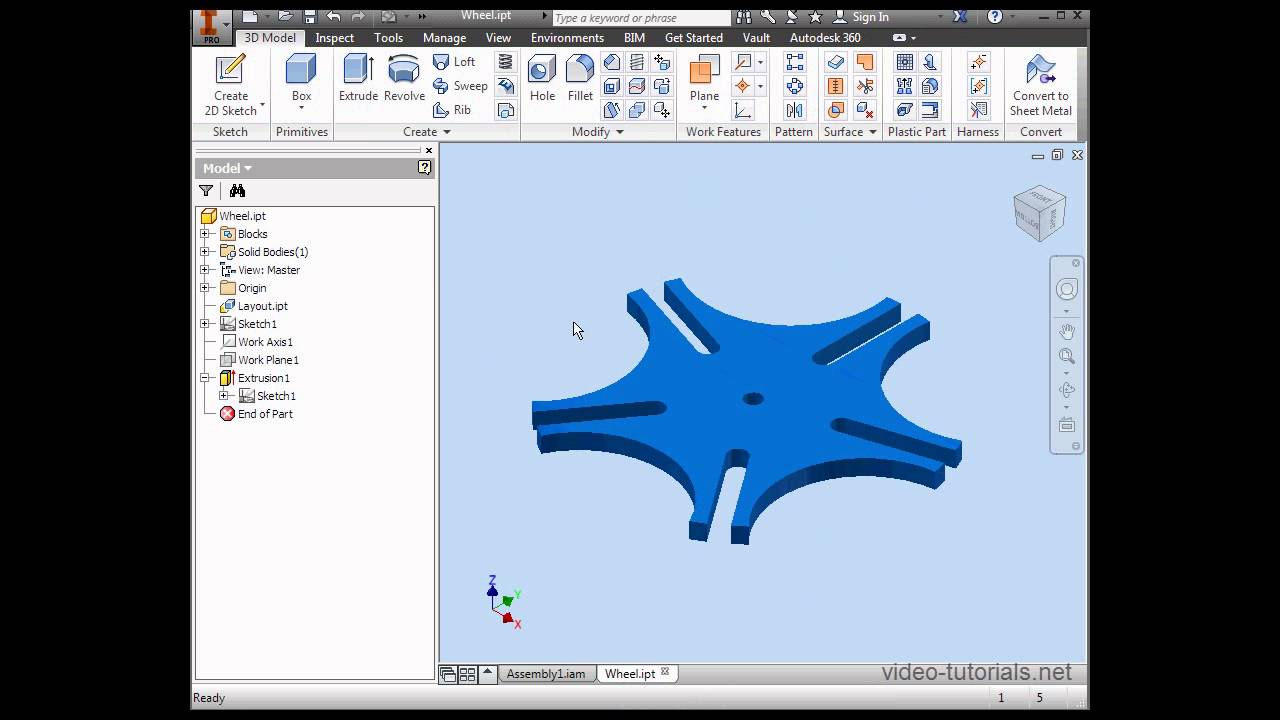Activate the Revolve tool
This screenshot has width=1280, height=720.
coord(404,78)
